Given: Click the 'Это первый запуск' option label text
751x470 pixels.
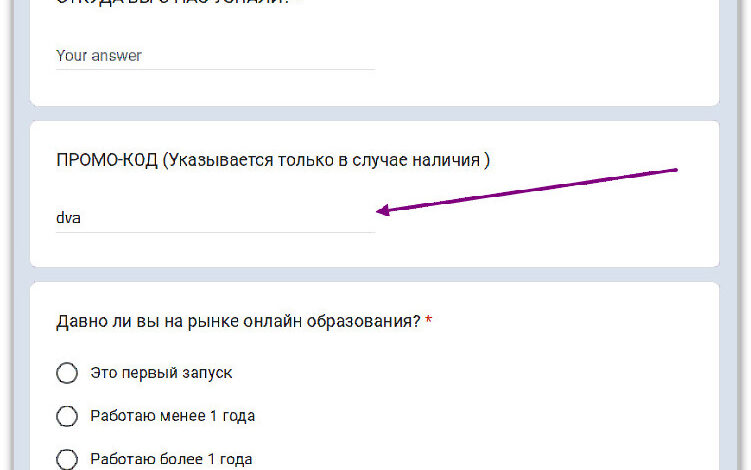Looking at the screenshot, I should (161, 373).
